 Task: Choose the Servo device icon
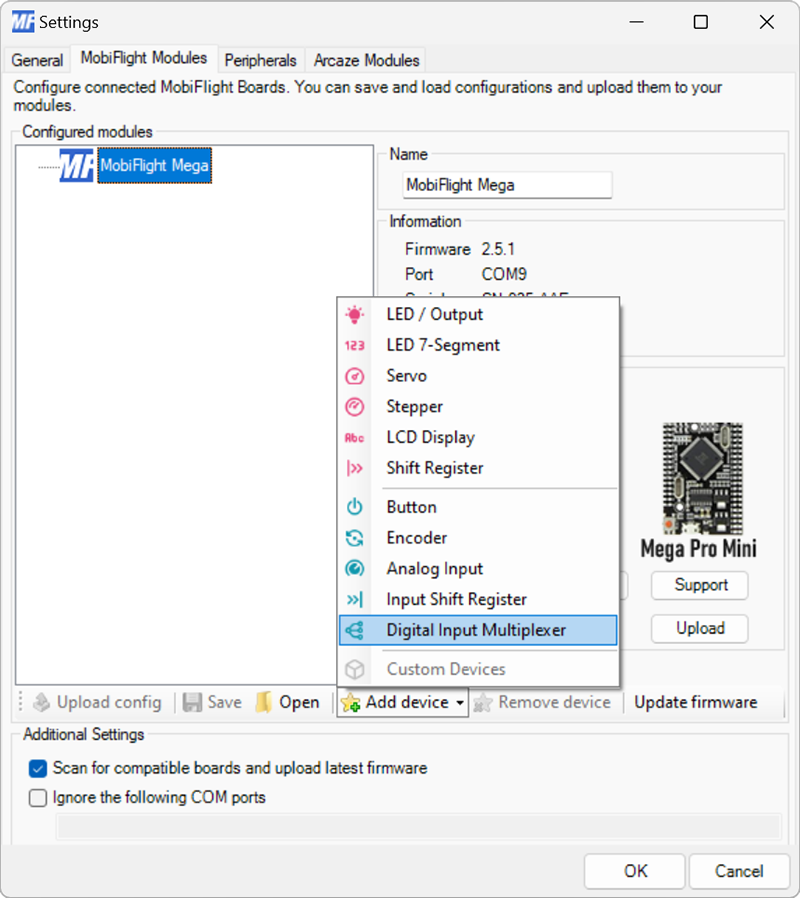coord(356,376)
